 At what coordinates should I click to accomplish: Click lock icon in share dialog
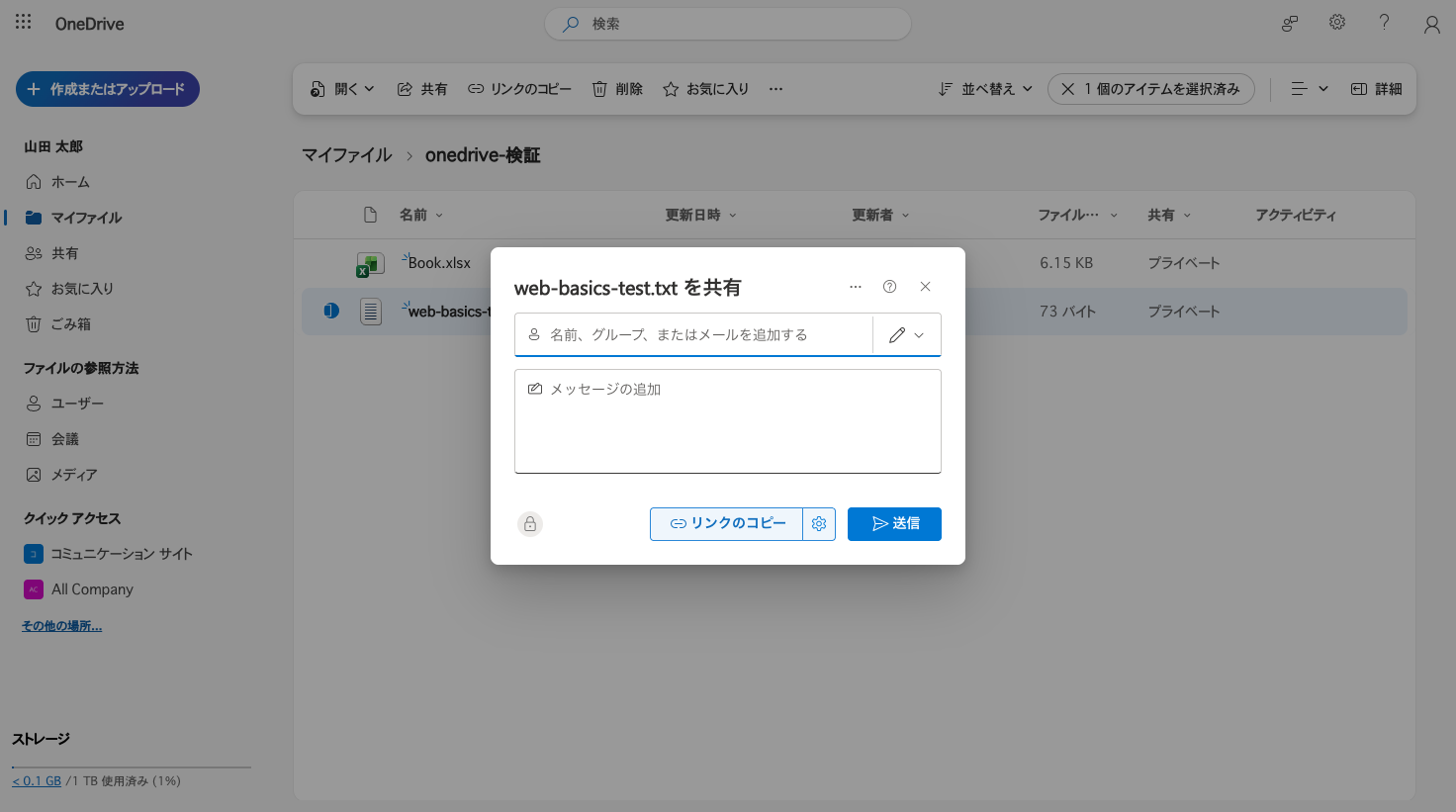(x=530, y=524)
